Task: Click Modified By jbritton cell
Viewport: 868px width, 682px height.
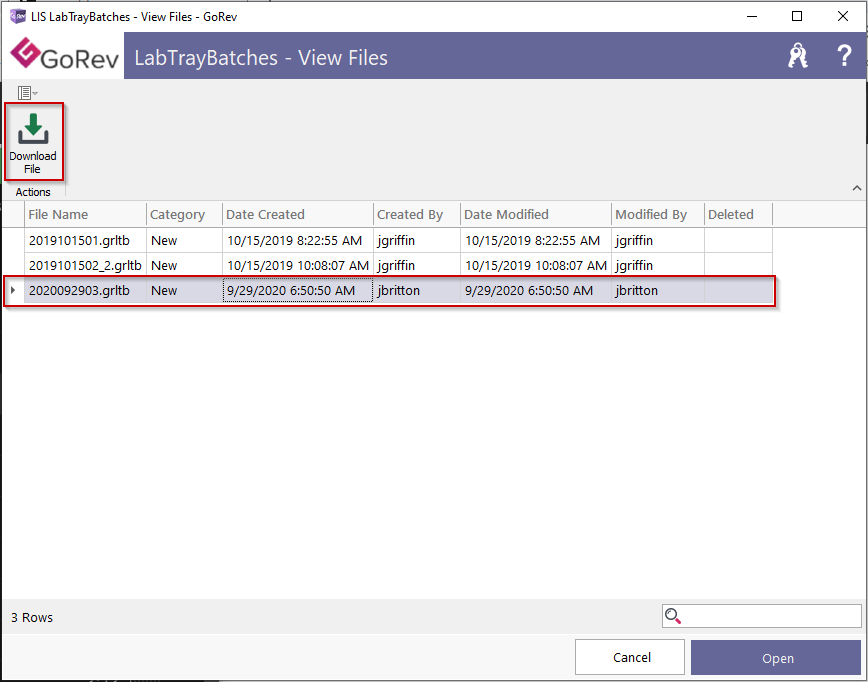Action: coord(658,291)
